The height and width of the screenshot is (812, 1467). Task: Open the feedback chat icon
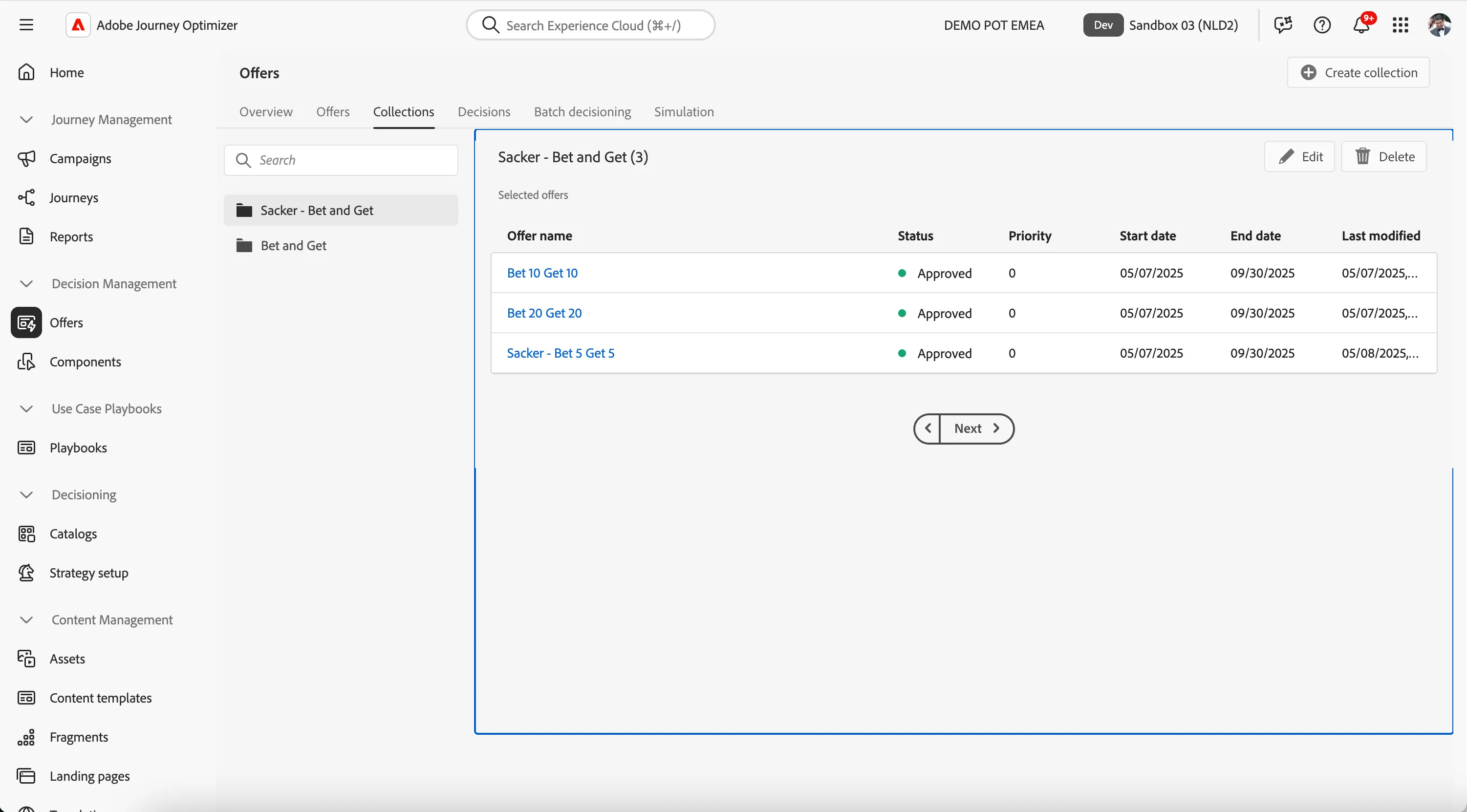[x=1283, y=25]
